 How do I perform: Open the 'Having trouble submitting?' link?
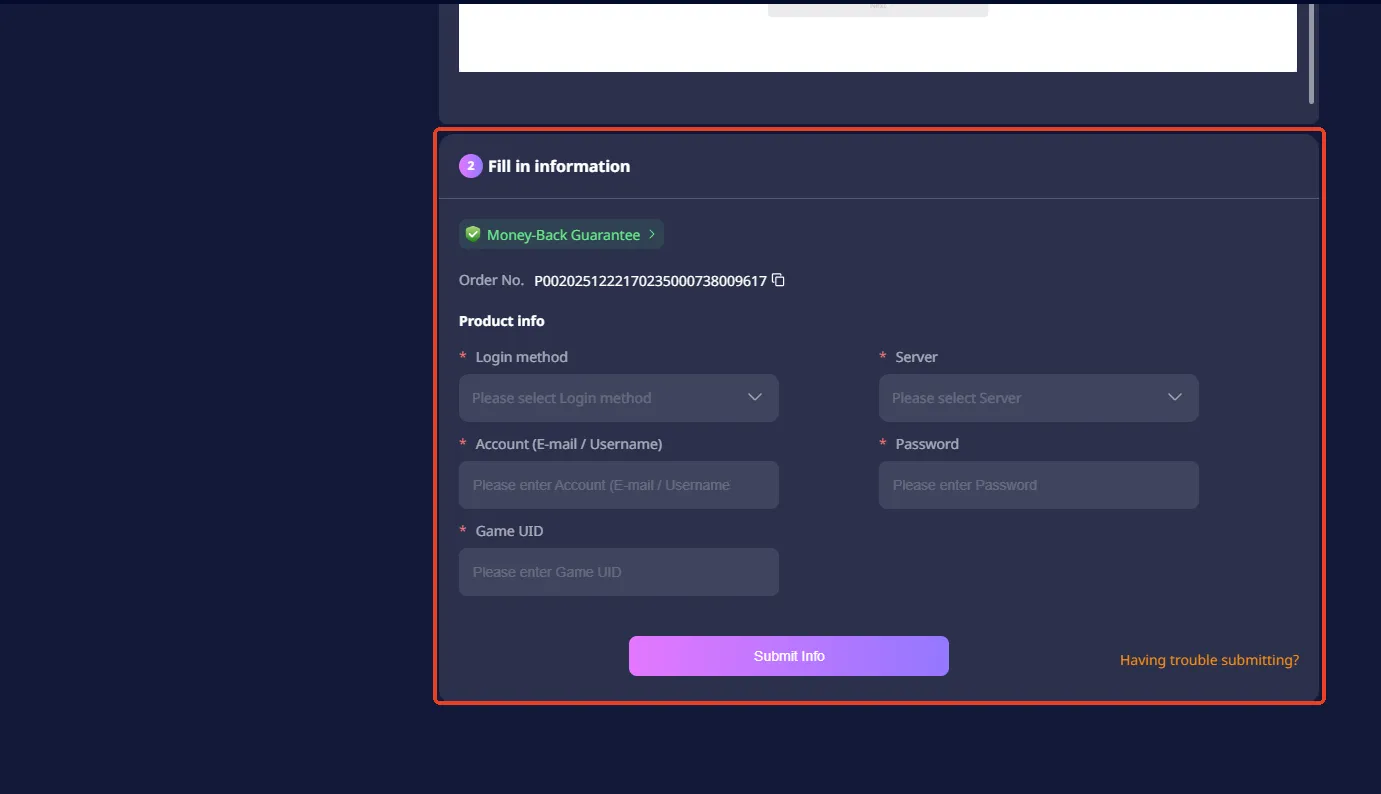(1209, 660)
